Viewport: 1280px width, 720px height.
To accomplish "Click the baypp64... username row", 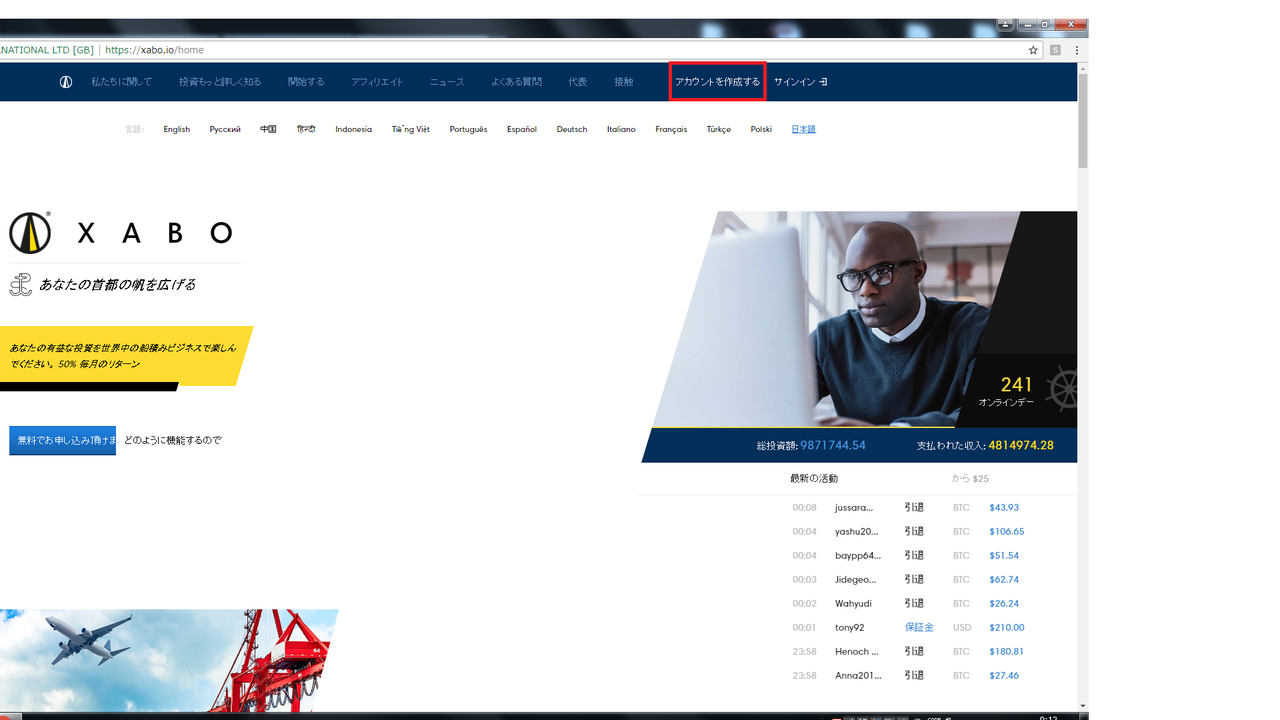I will click(x=858, y=556).
